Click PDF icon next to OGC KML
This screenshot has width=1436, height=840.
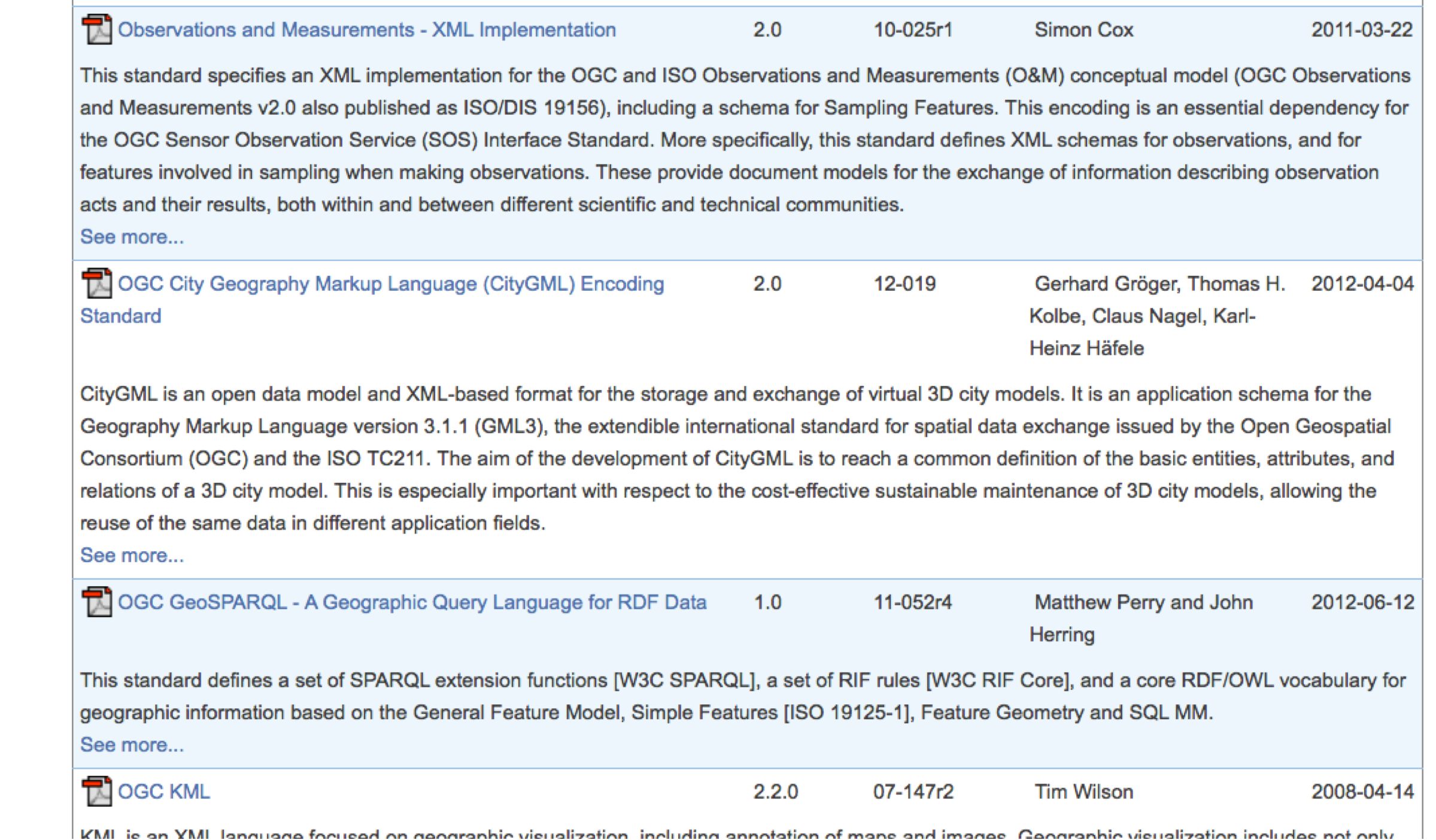(96, 792)
